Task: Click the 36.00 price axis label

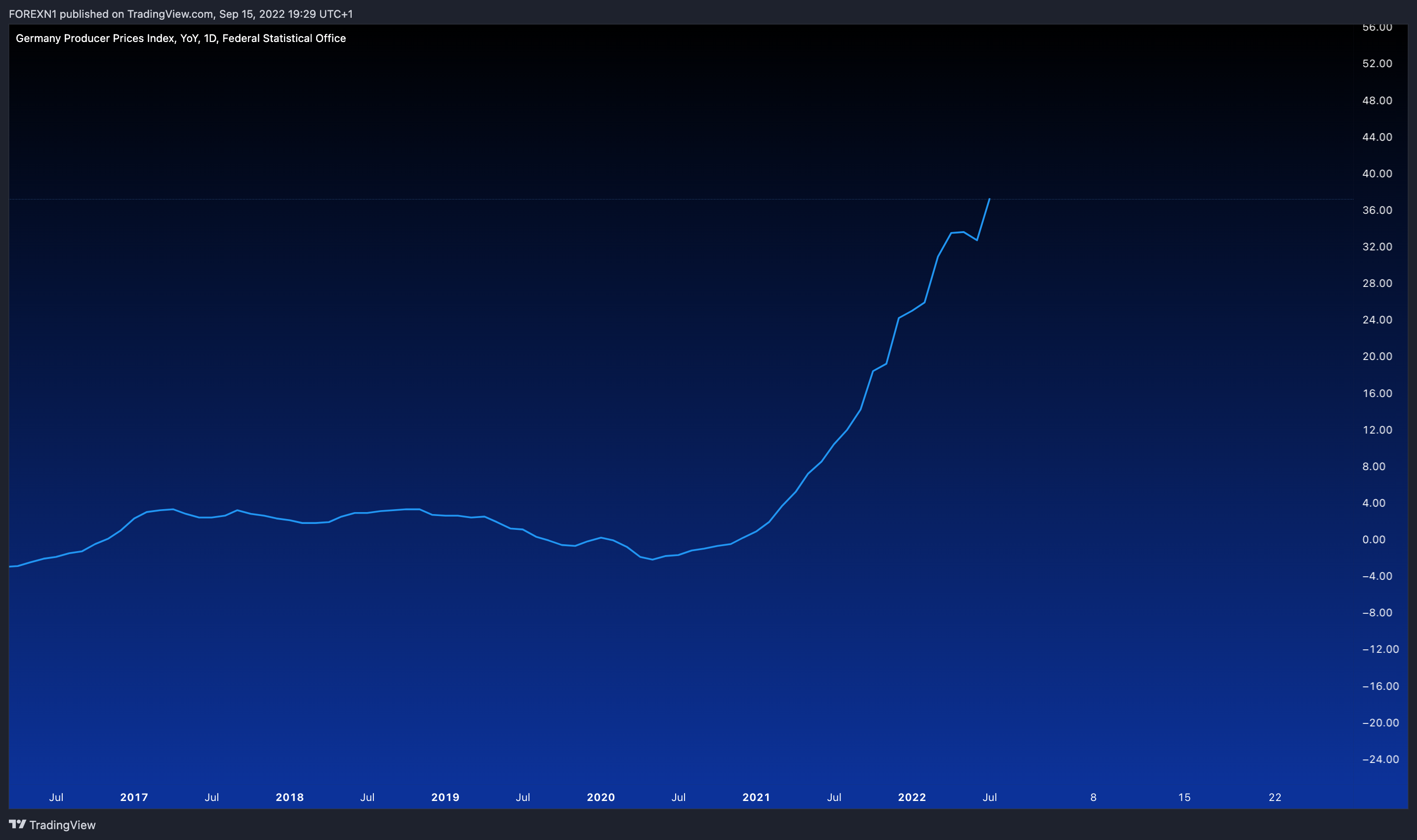Action: [x=1377, y=210]
